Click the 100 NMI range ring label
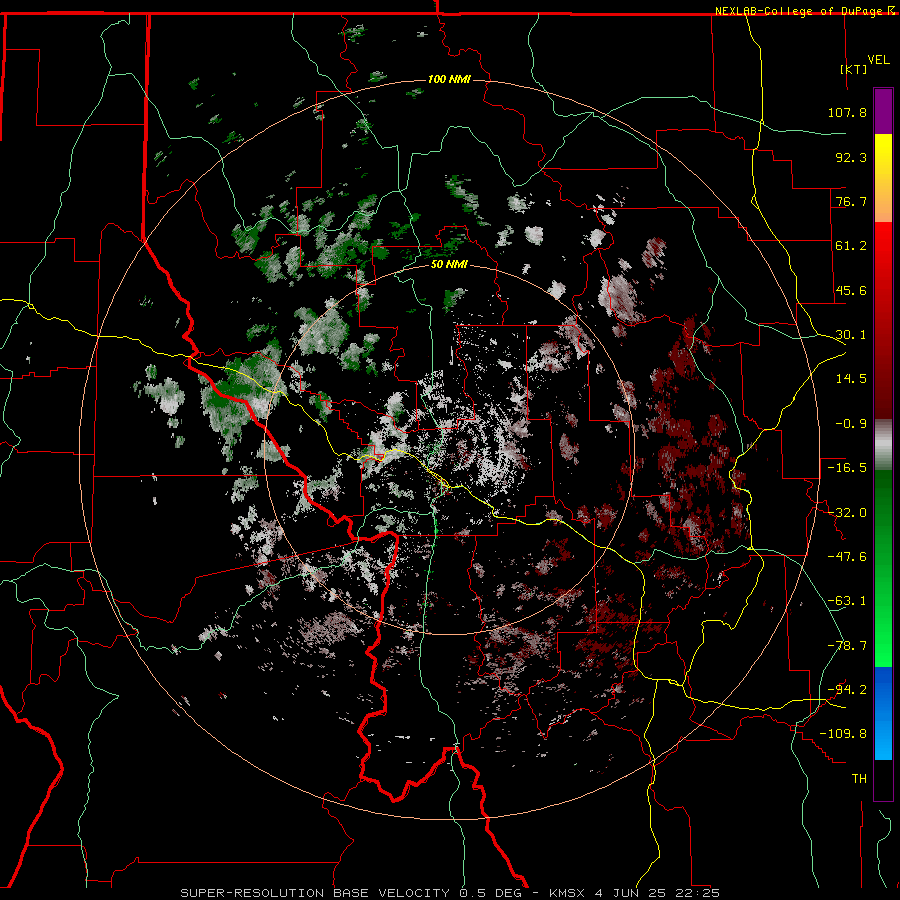Viewport: 900px width, 900px height. point(449,79)
